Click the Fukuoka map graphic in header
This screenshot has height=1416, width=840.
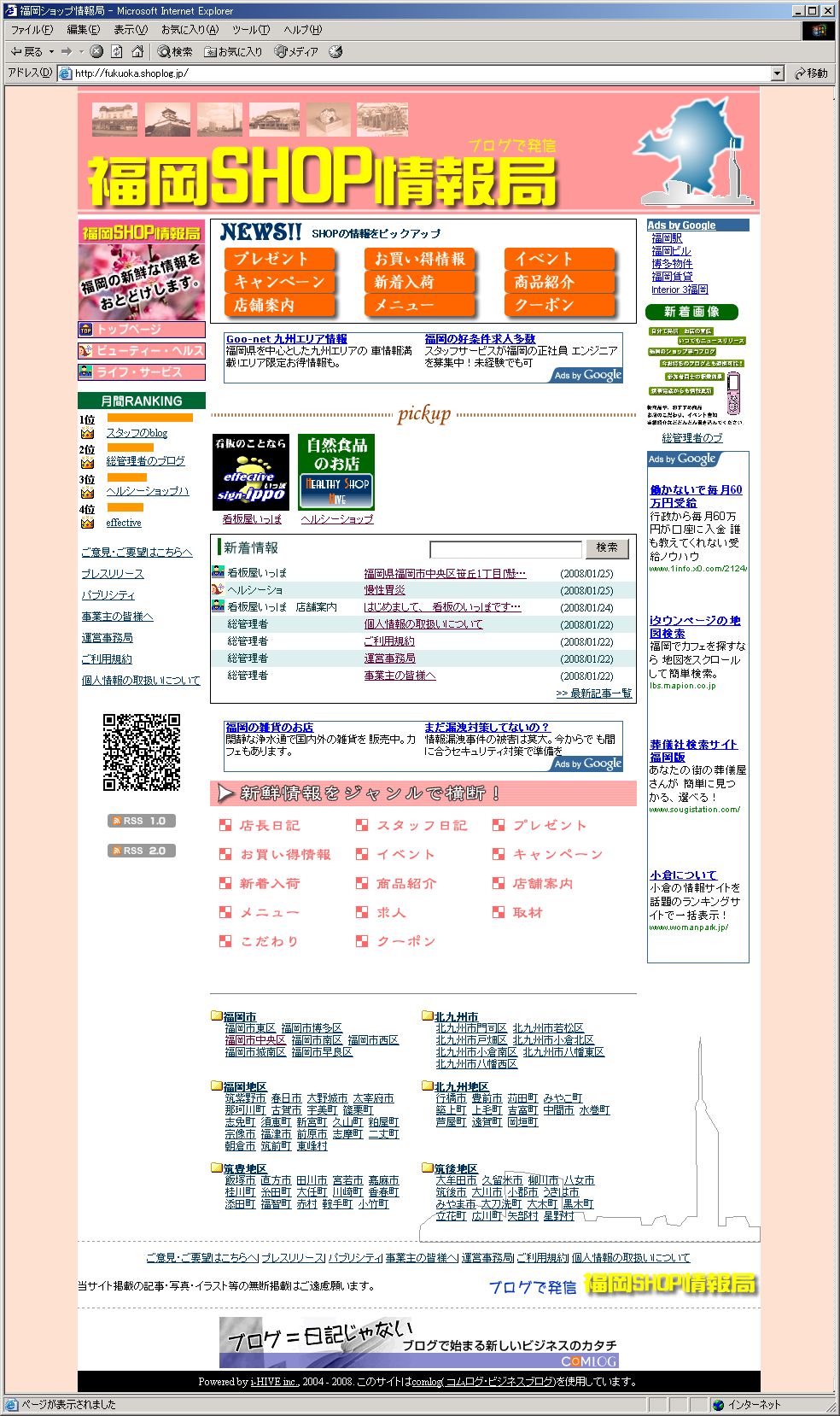pos(692,152)
